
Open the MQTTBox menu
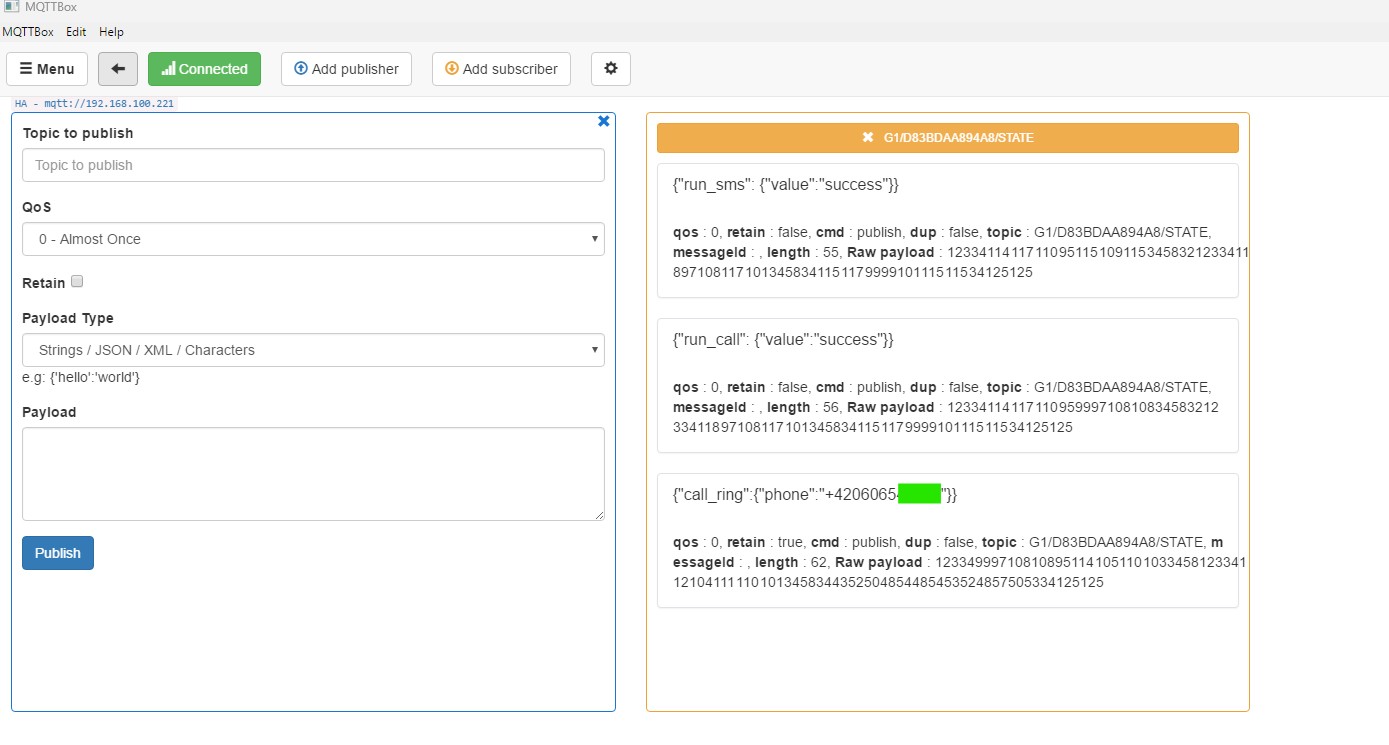28,32
